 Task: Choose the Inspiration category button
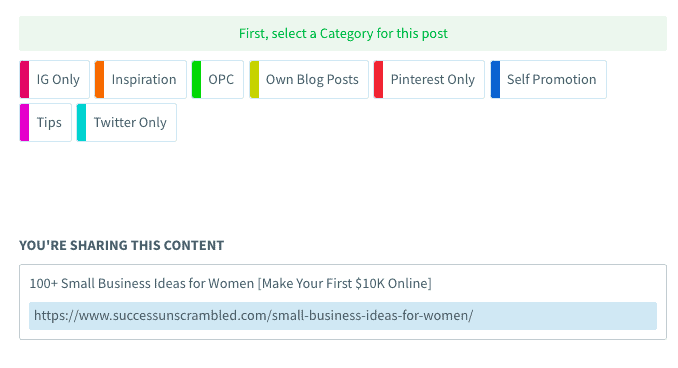click(x=141, y=80)
